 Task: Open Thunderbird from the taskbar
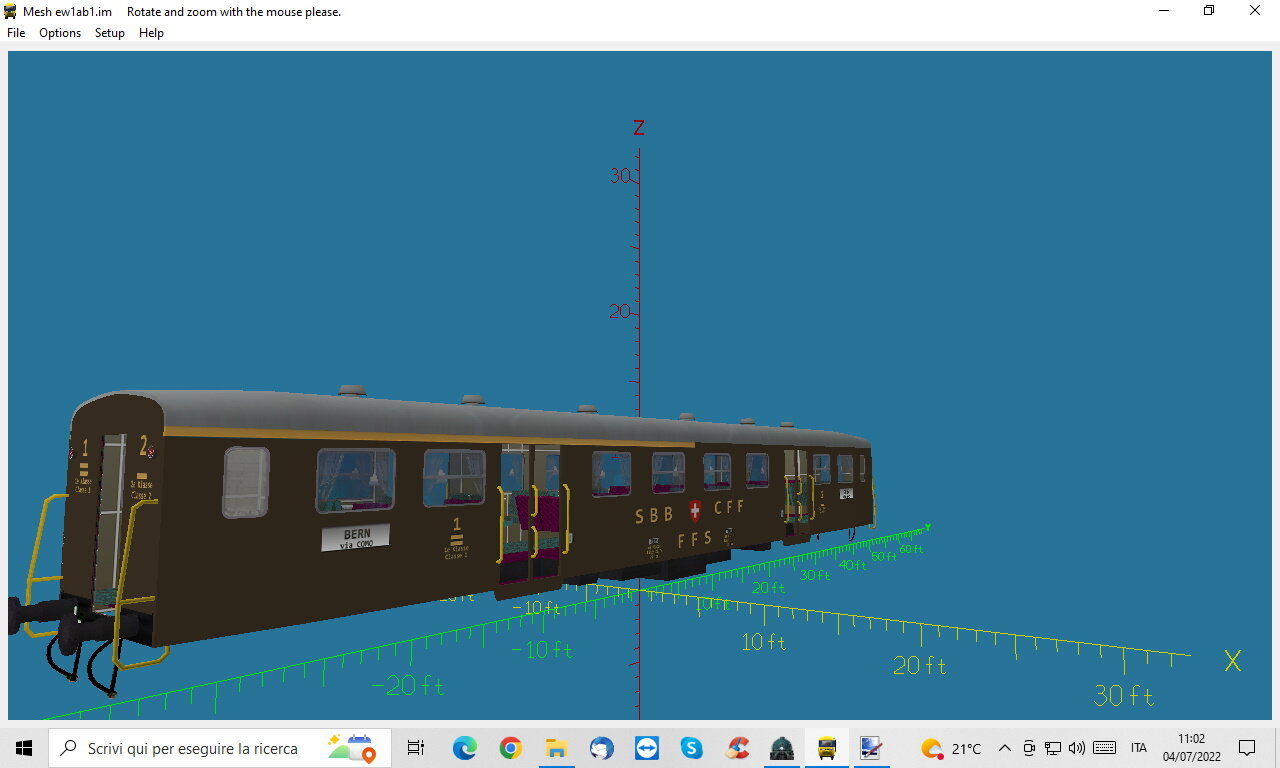[601, 748]
